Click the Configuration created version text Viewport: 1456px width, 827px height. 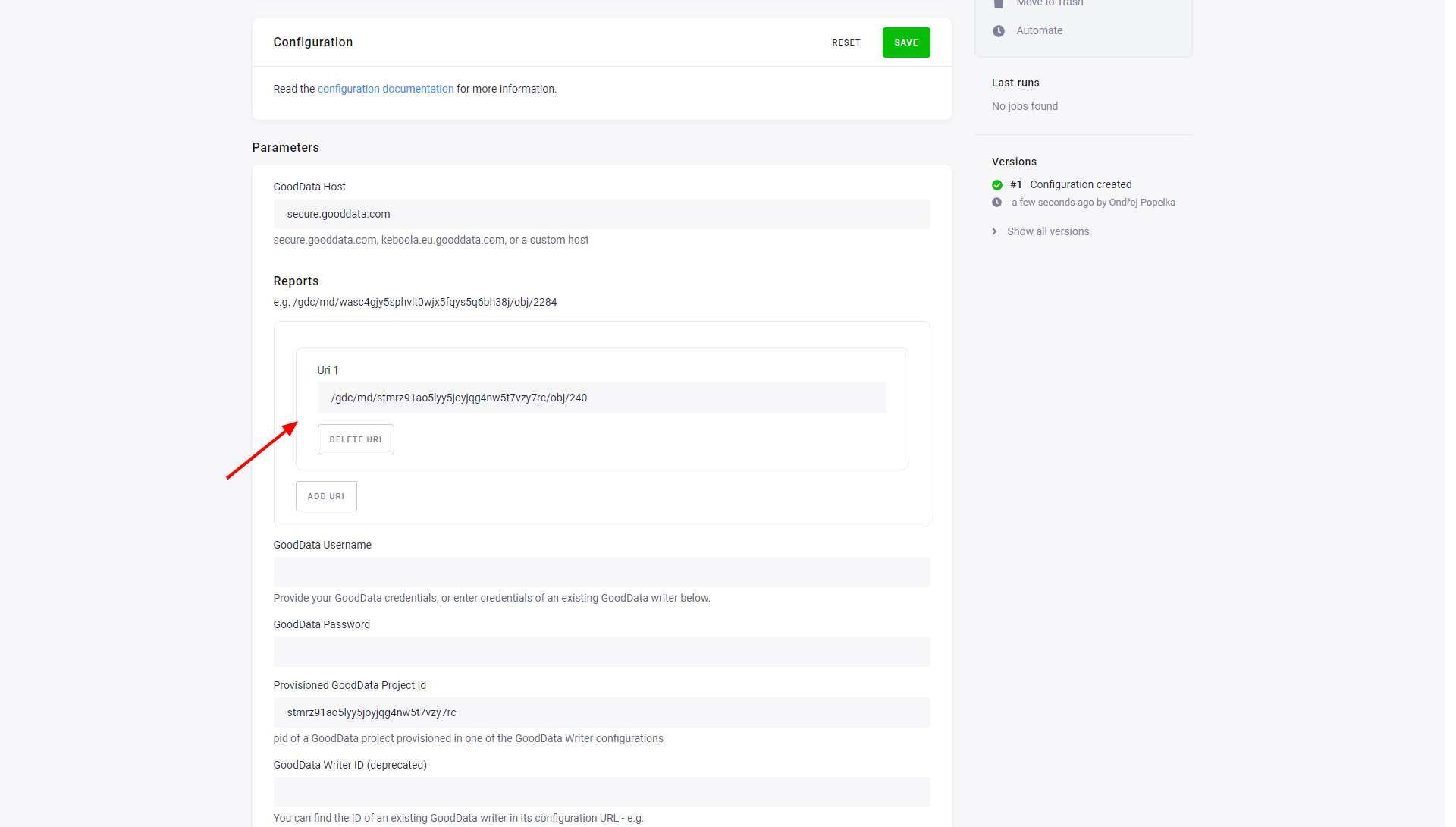(x=1080, y=184)
